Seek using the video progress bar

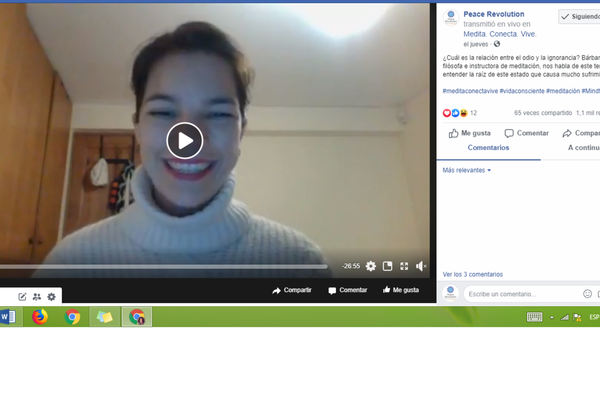[x=163, y=266]
